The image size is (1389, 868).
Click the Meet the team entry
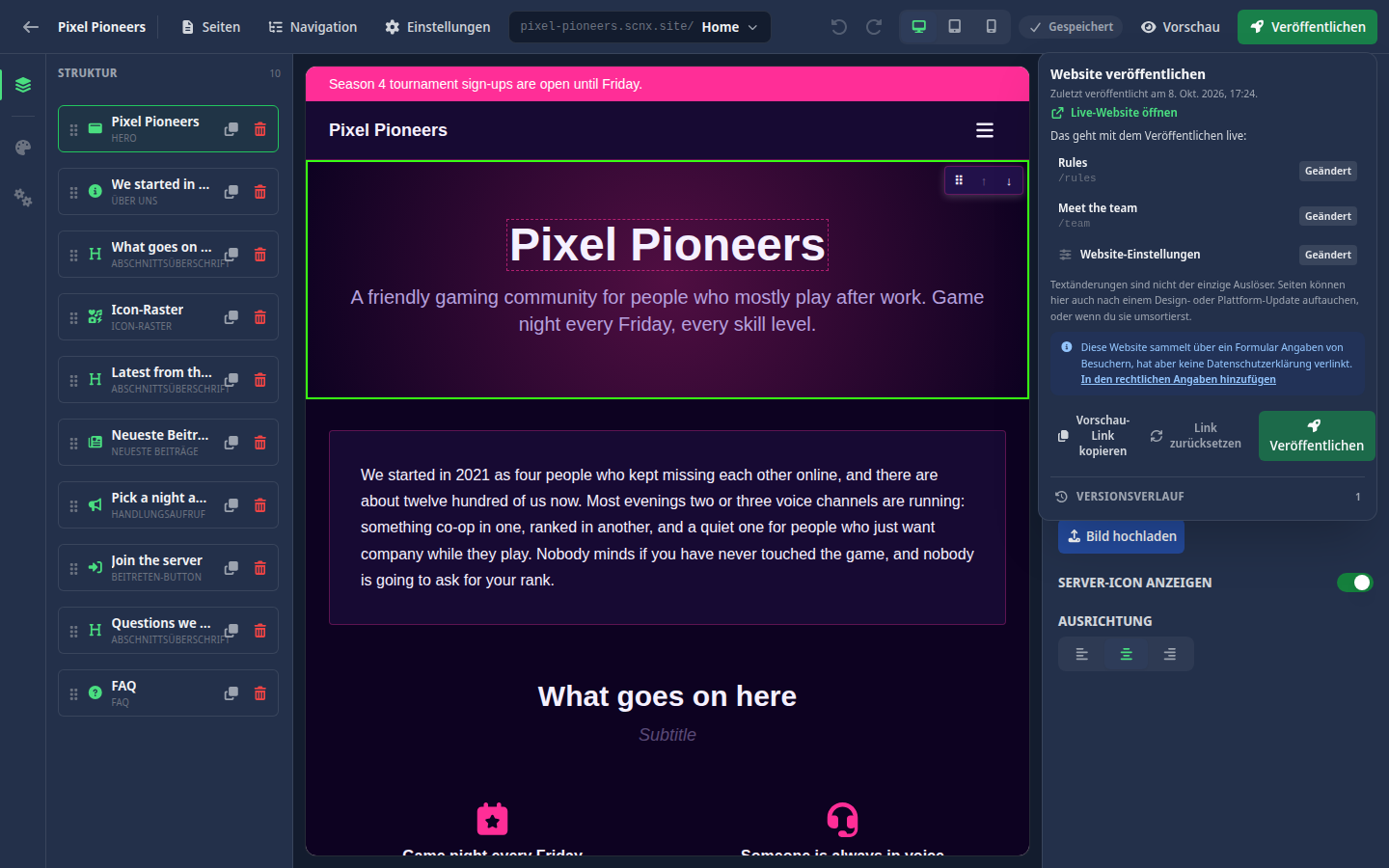tap(1208, 216)
